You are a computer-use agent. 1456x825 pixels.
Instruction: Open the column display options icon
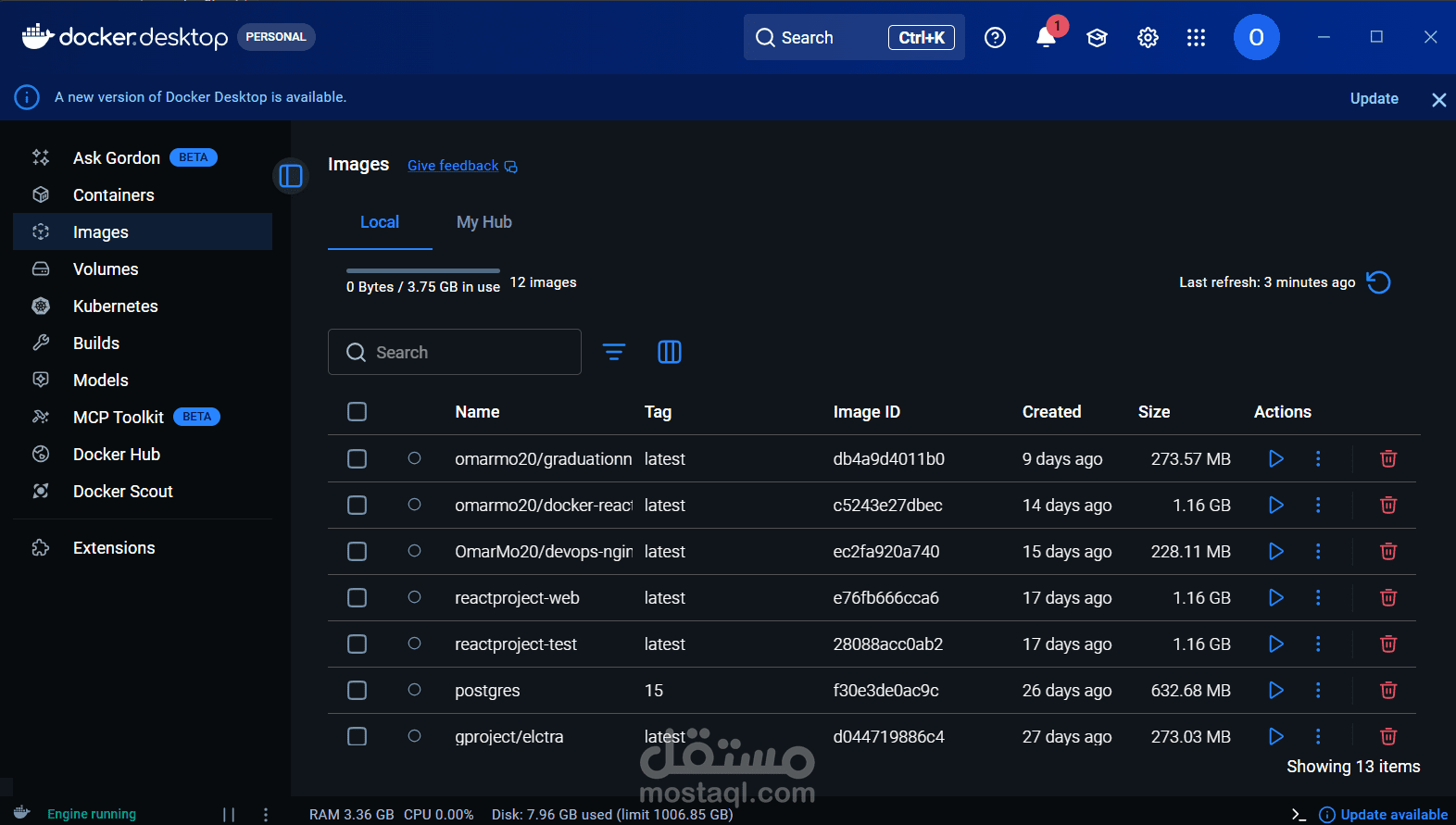(670, 352)
